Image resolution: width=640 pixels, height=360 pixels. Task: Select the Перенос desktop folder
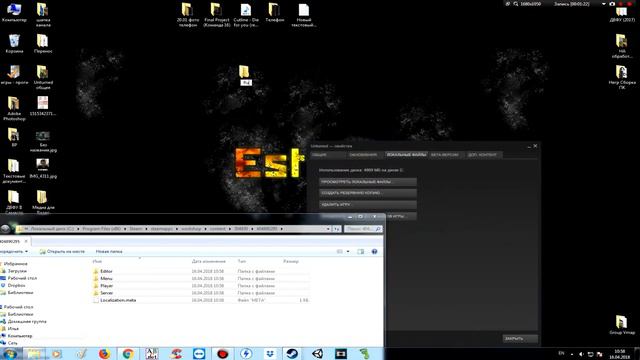point(43,44)
